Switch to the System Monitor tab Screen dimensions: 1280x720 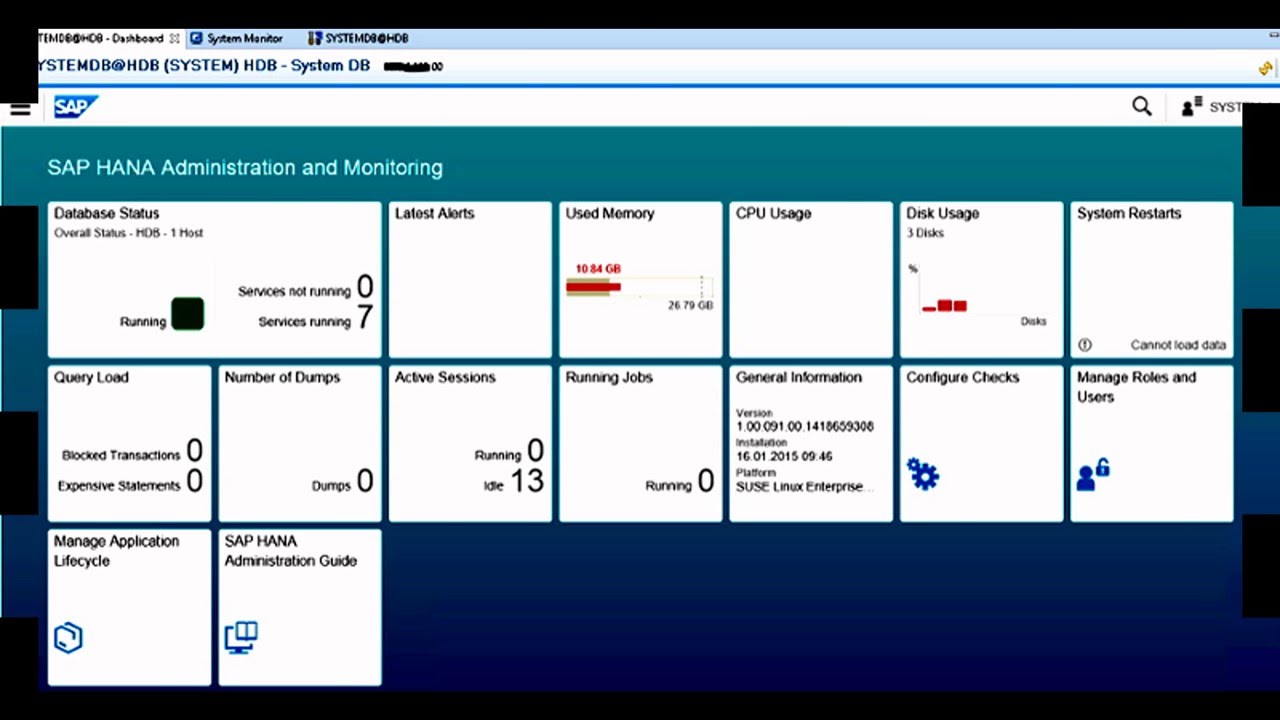point(237,38)
